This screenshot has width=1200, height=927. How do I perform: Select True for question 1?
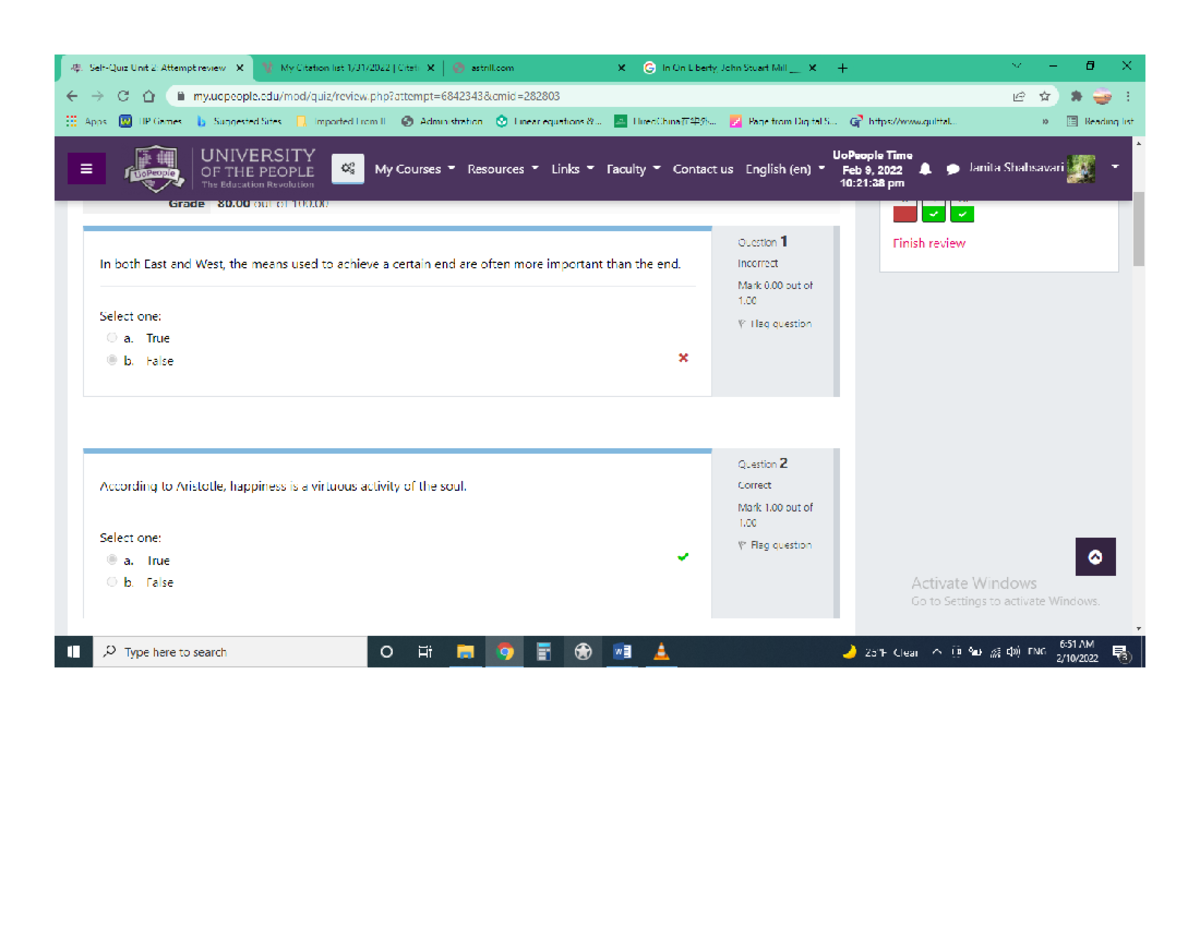pyautogui.click(x=111, y=337)
